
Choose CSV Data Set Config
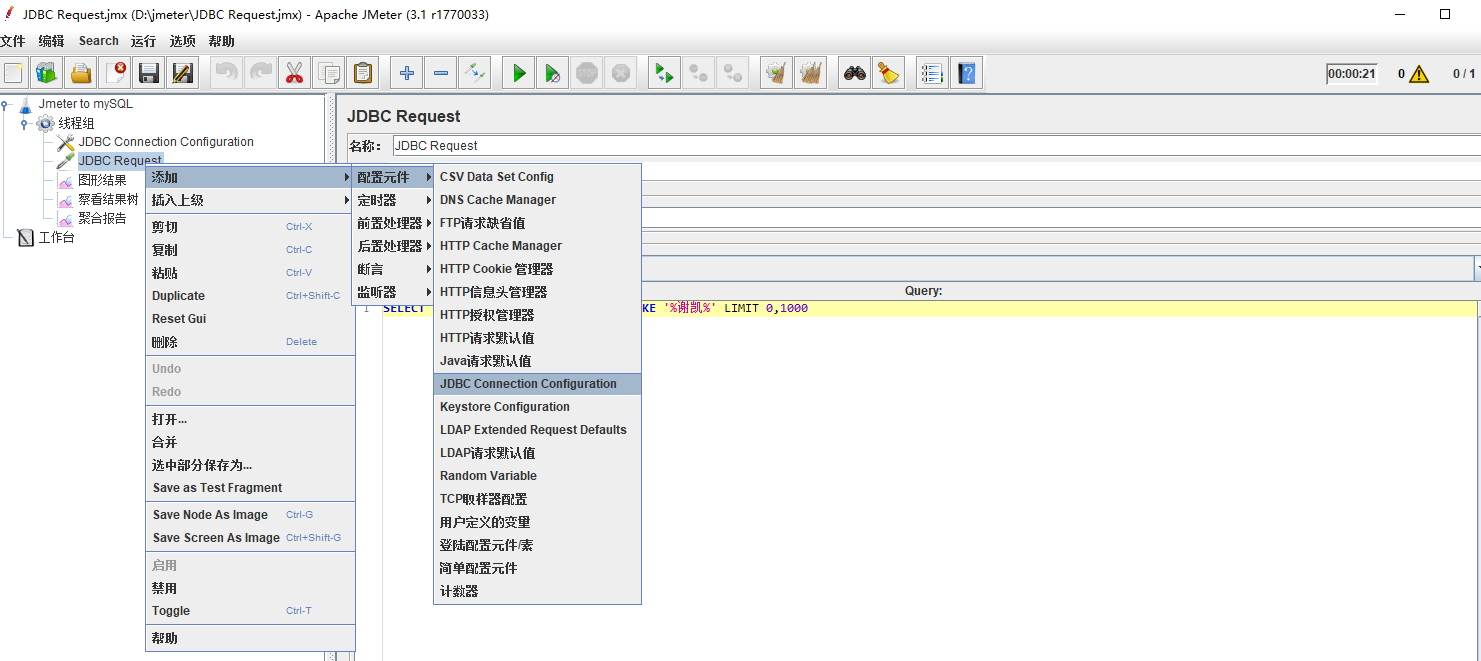click(537, 177)
